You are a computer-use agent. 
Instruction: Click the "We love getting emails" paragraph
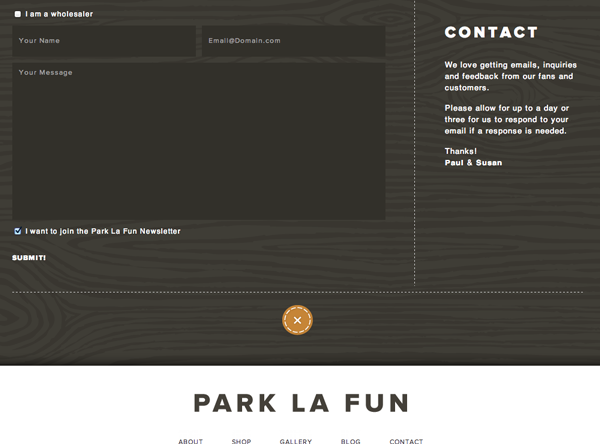coord(510,76)
